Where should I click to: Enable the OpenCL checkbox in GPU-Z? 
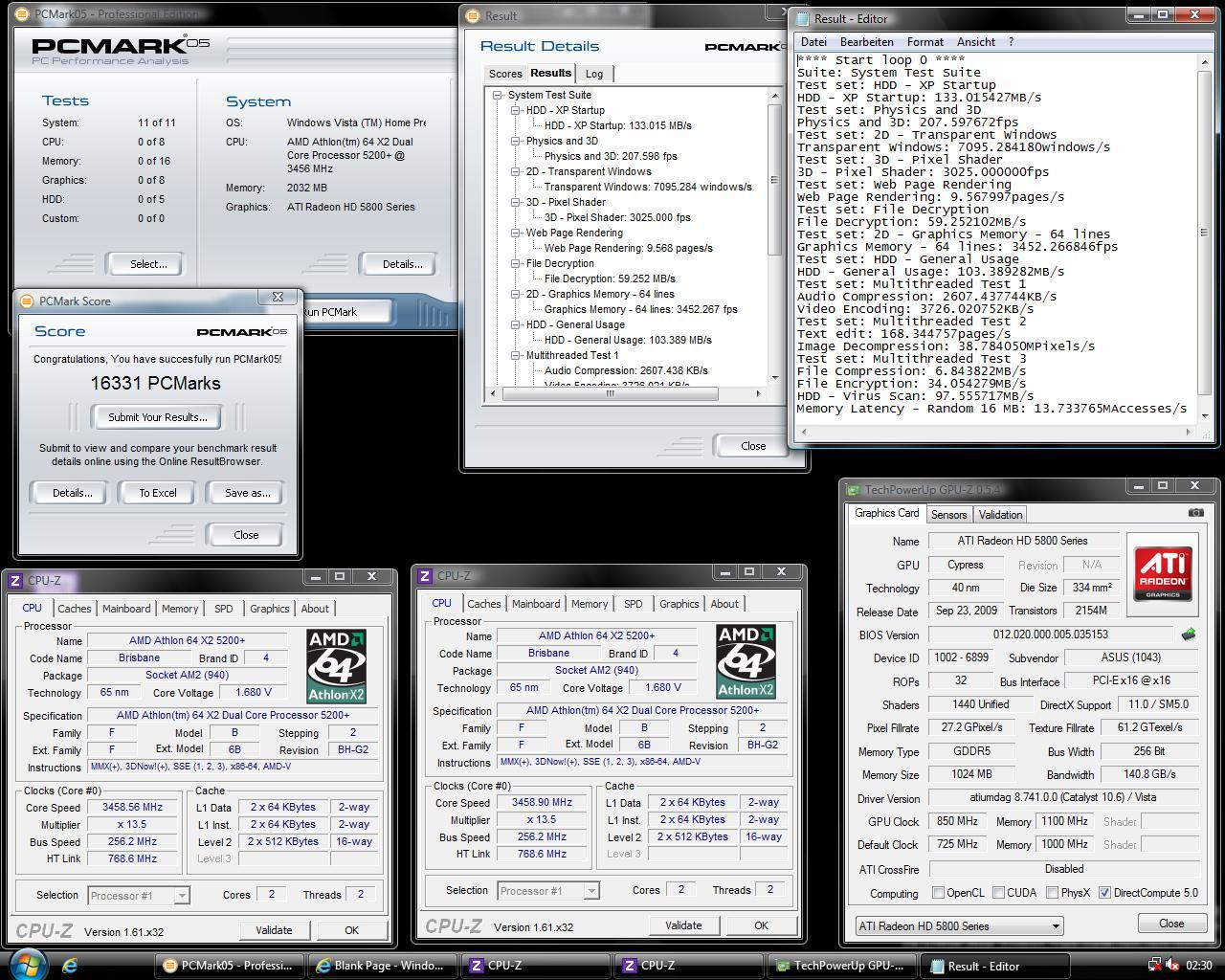point(938,893)
